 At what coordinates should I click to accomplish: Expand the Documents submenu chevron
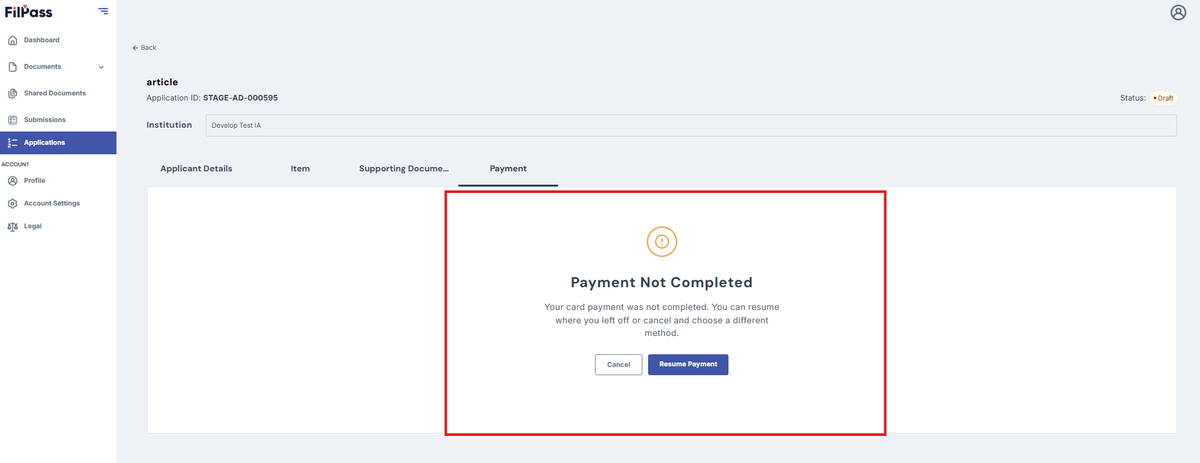tap(101, 67)
